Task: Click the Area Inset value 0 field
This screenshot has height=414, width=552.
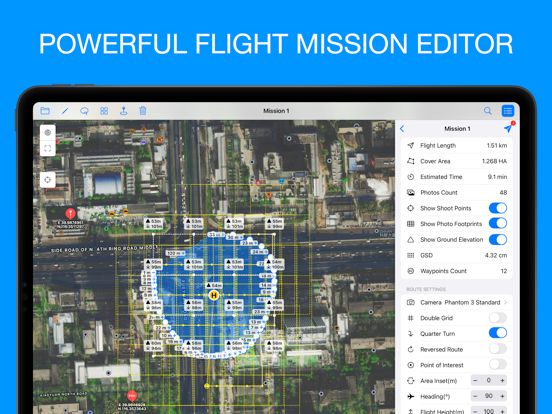Action: (489, 381)
